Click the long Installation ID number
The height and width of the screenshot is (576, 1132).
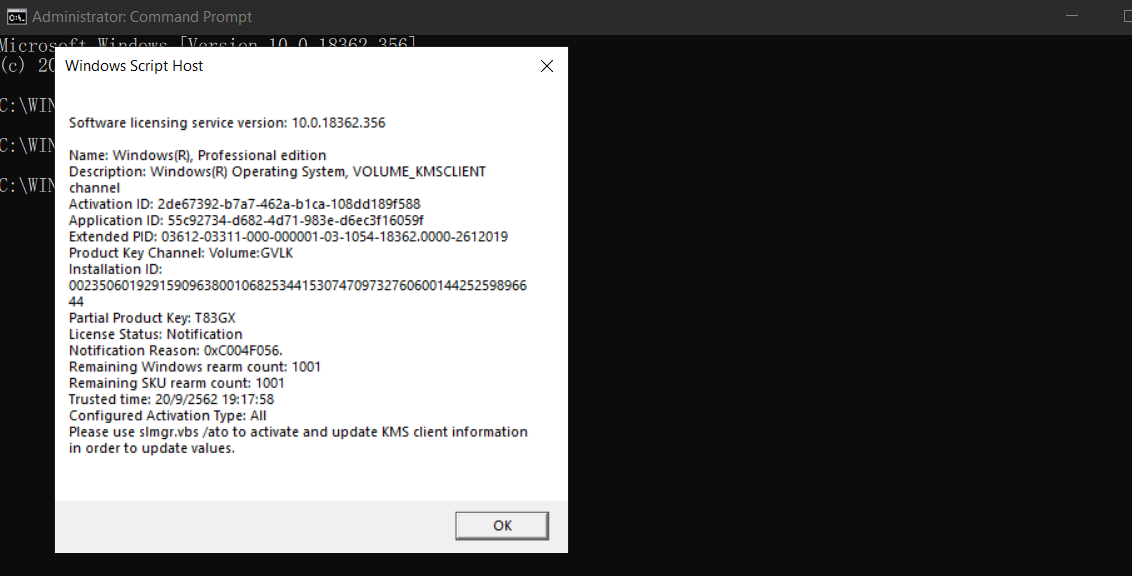(x=297, y=293)
